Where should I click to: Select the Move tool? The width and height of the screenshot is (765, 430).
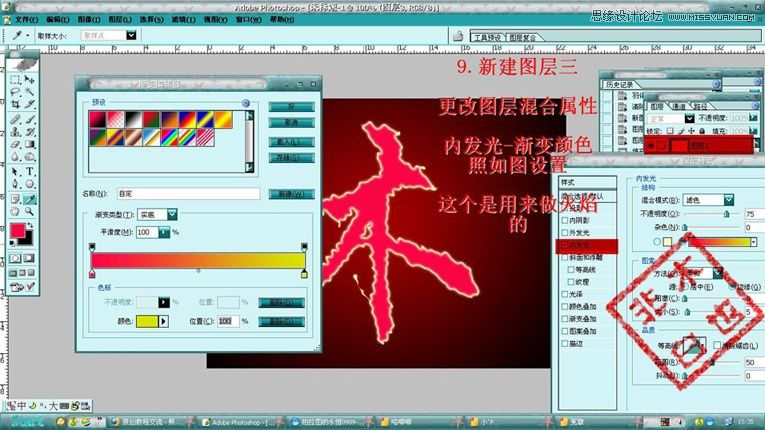click(30, 79)
